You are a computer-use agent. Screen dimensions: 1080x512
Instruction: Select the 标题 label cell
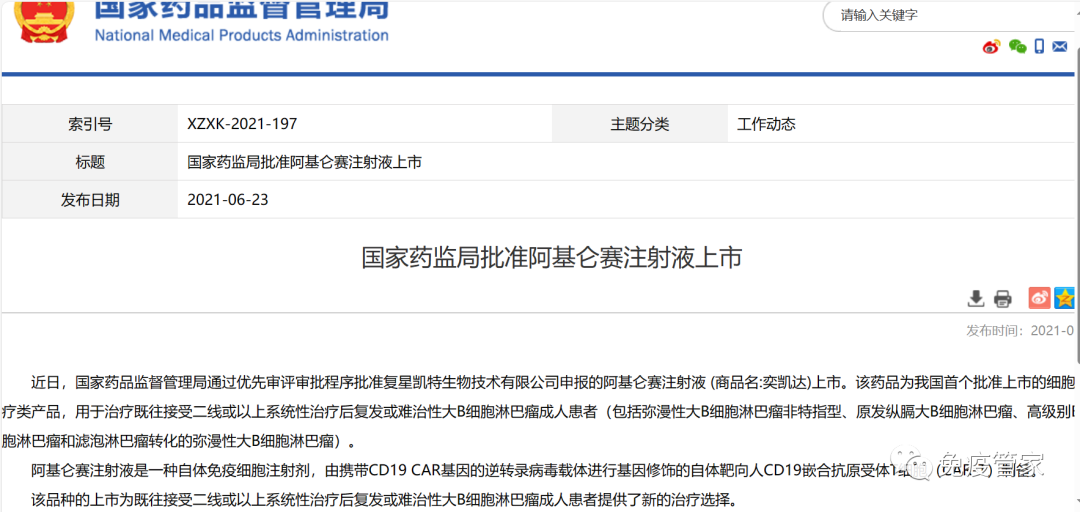pos(90,162)
